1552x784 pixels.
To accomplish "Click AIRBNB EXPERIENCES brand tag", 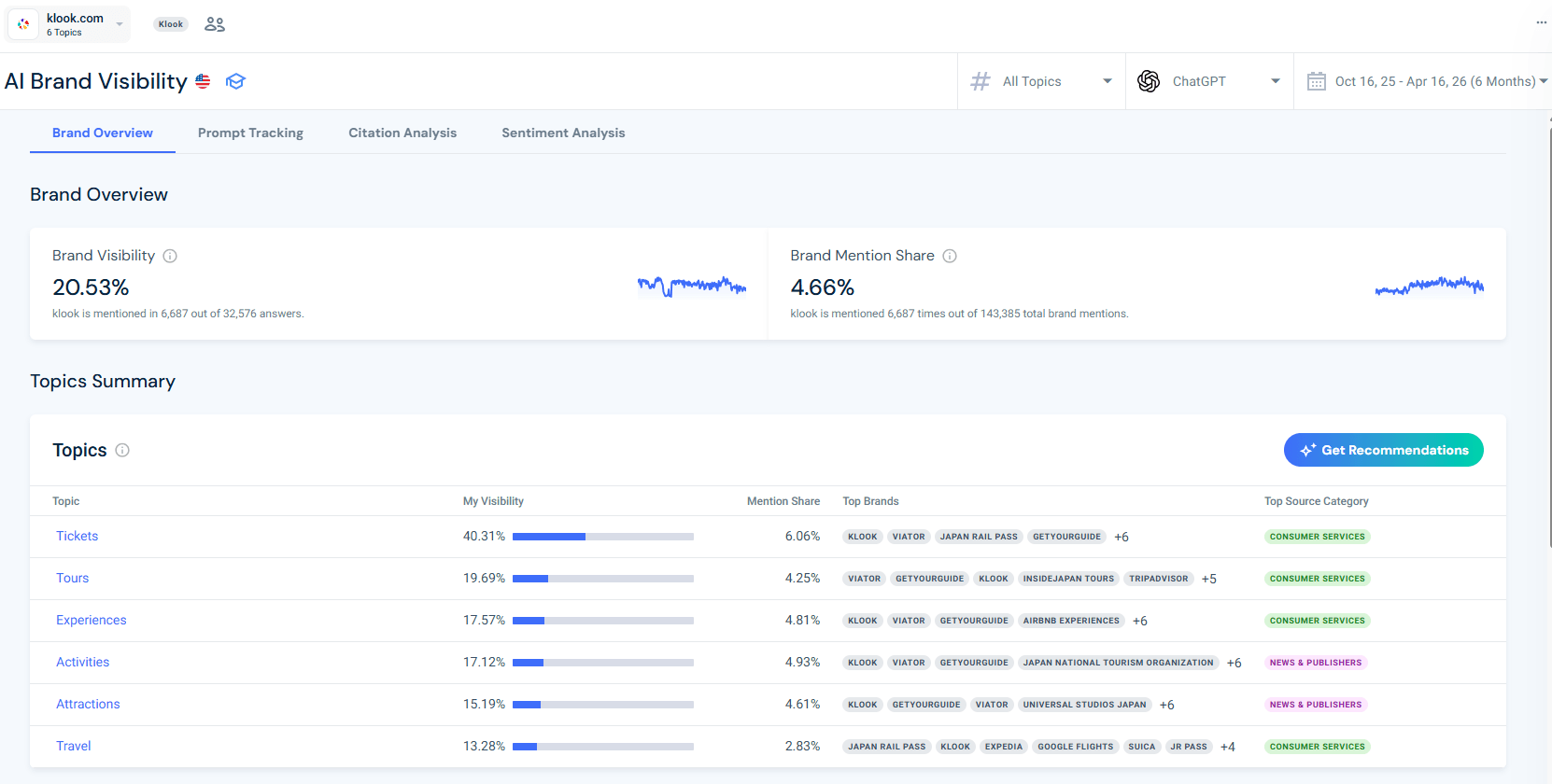I will [x=1071, y=621].
